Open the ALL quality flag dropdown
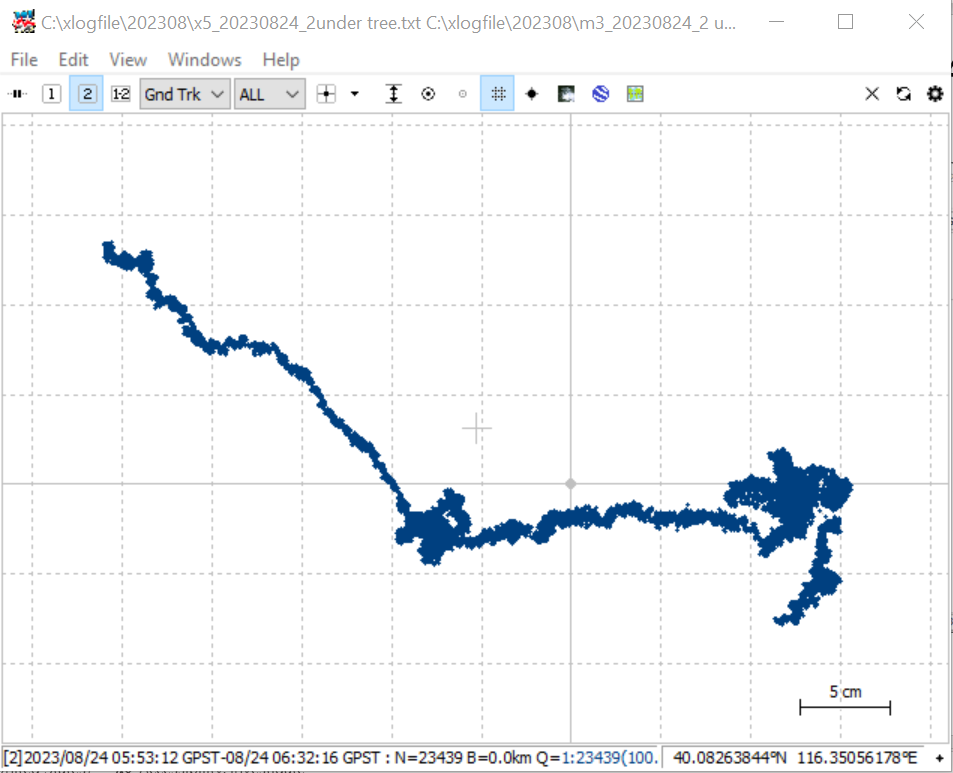The height and width of the screenshot is (773, 953). click(x=270, y=94)
